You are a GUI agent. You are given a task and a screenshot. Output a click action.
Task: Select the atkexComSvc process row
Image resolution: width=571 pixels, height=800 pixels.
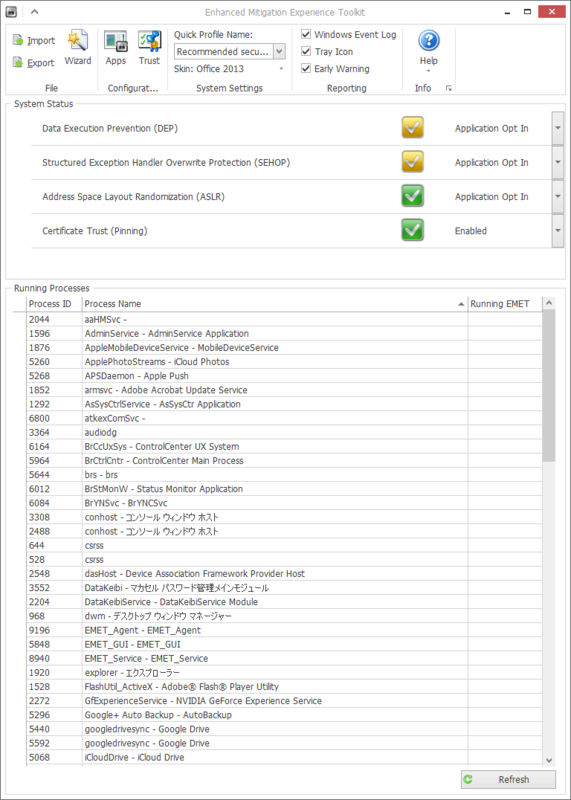coord(285,418)
